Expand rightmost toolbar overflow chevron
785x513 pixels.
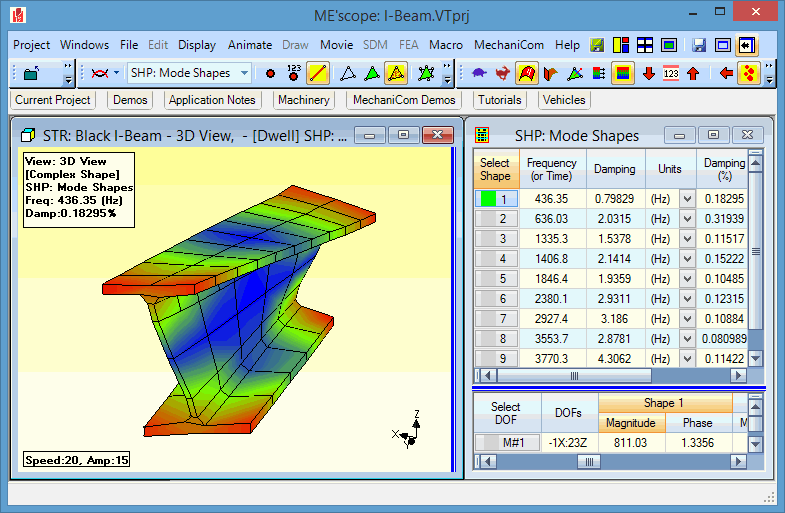[x=769, y=74]
